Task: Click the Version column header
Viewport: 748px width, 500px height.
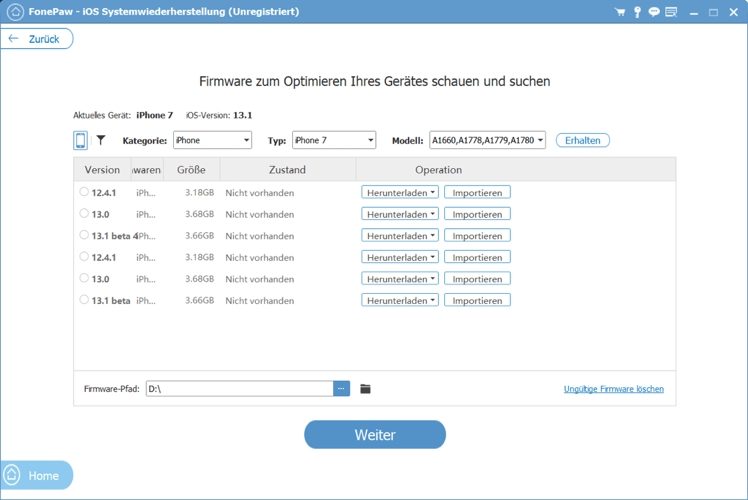Action: coord(102,170)
